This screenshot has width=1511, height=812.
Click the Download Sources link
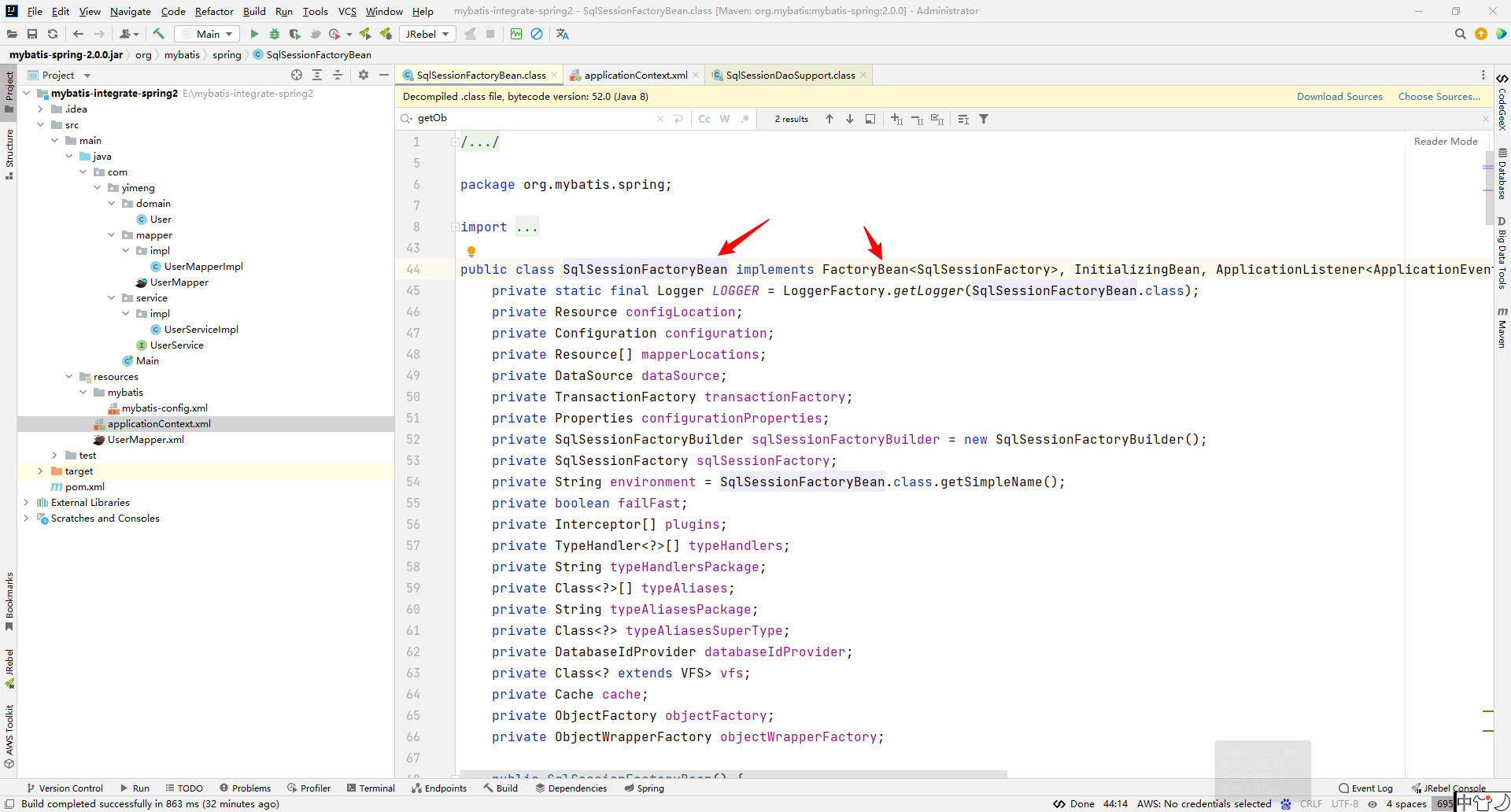pyautogui.click(x=1339, y=96)
